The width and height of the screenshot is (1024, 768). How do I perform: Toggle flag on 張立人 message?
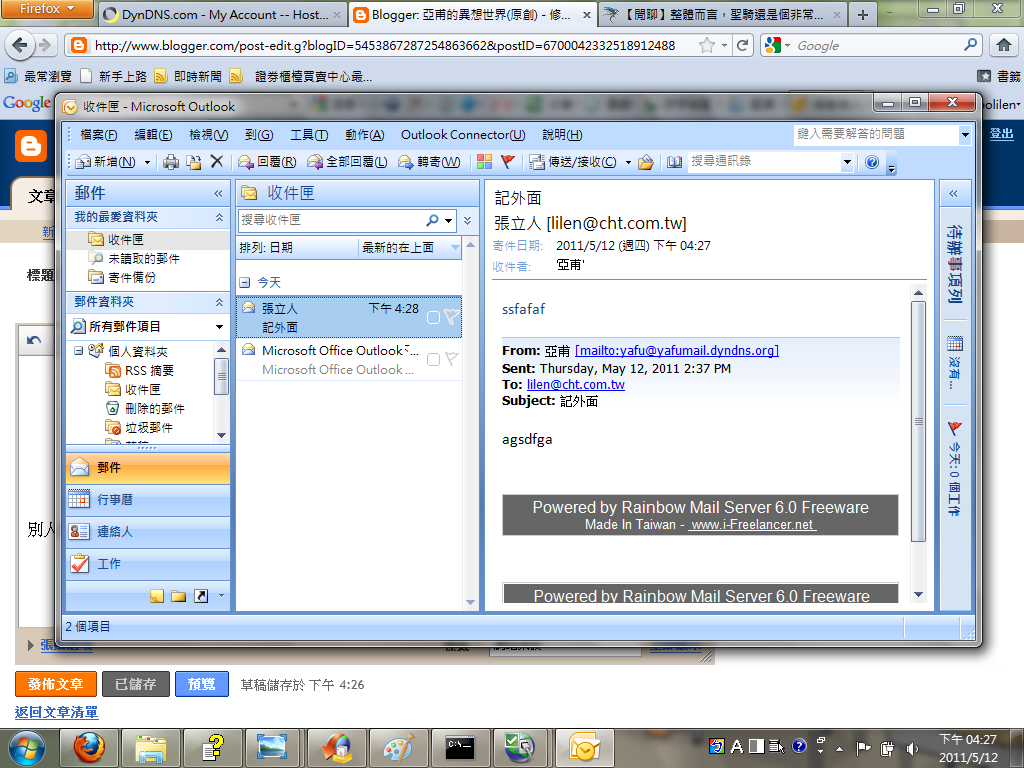[451, 317]
